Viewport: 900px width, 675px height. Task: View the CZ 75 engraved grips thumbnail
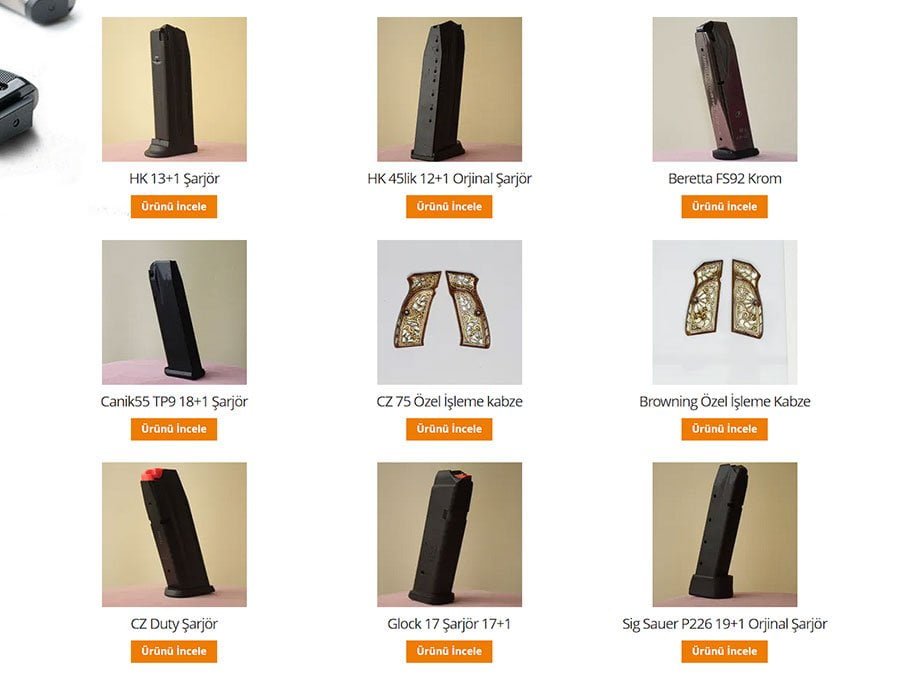(449, 312)
